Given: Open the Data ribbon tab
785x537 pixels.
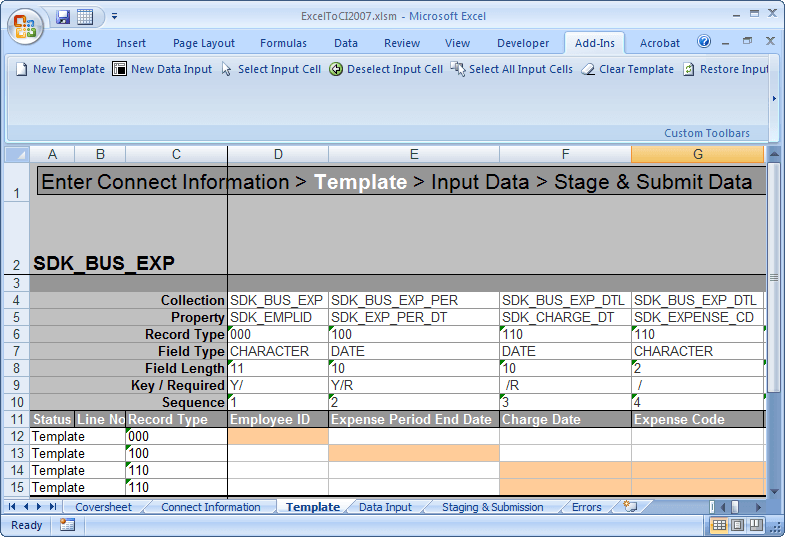Looking at the screenshot, I should click(x=346, y=43).
